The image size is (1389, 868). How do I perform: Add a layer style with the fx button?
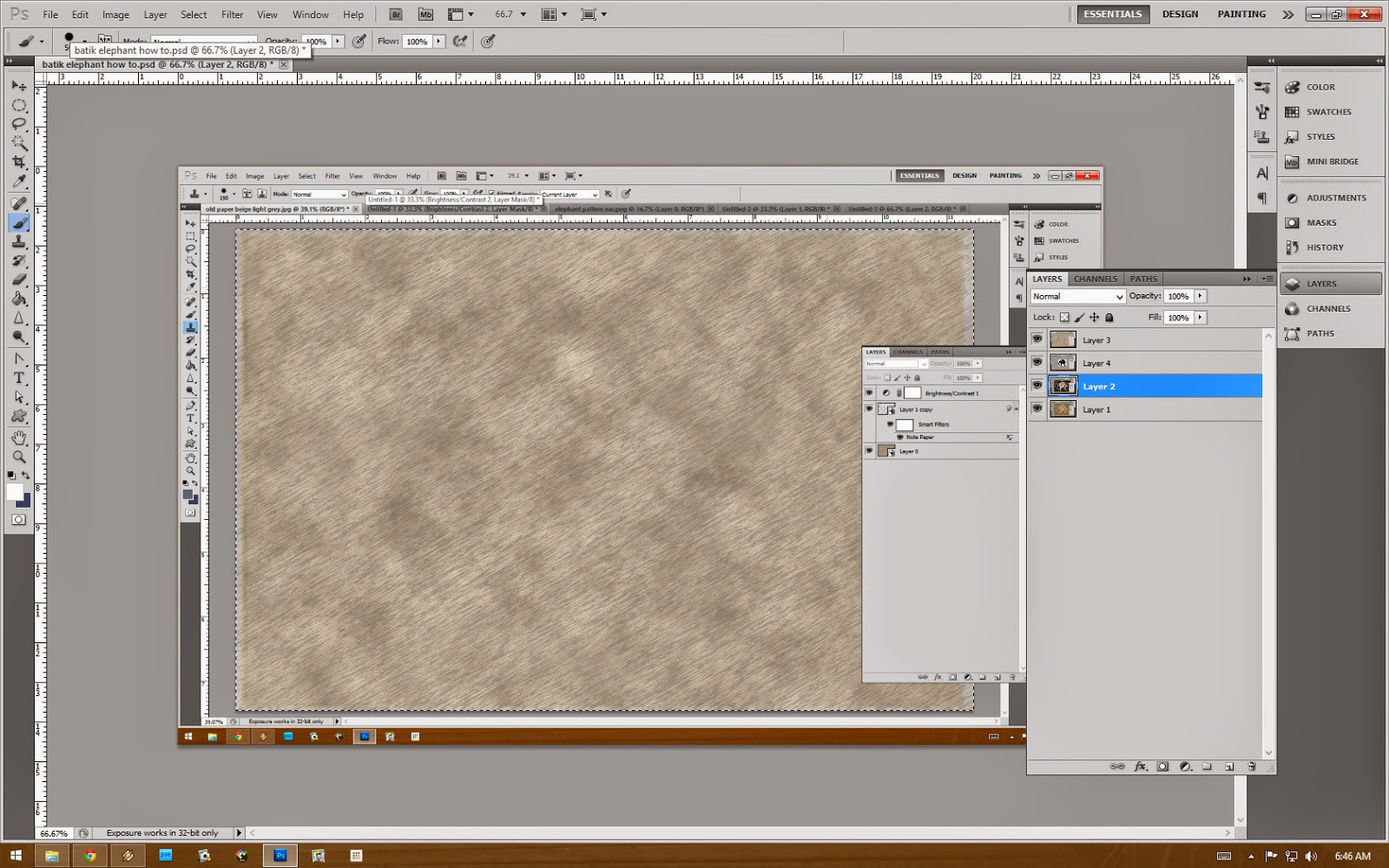pyautogui.click(x=1140, y=766)
